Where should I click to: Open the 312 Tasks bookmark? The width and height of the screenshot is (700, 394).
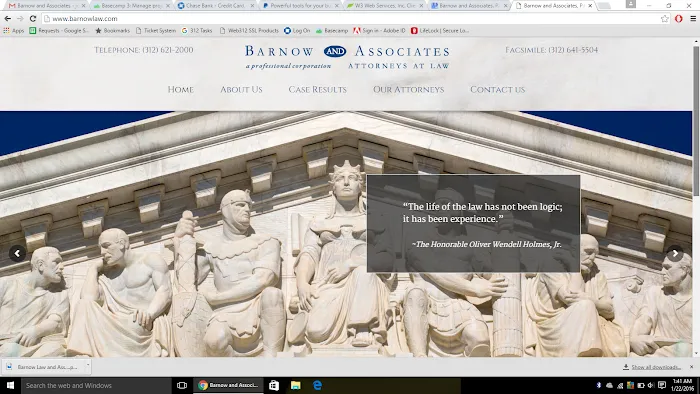coord(197,31)
